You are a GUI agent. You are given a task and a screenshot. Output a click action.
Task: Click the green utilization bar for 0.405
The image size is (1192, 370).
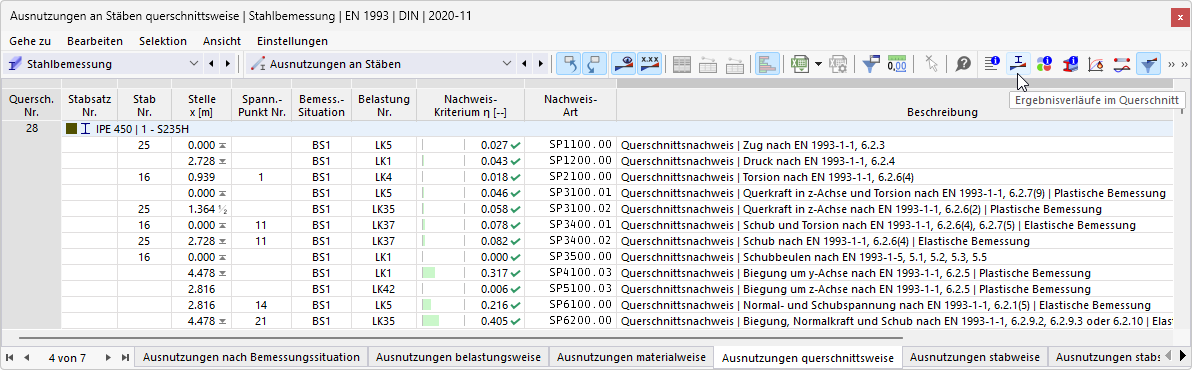[430, 321]
